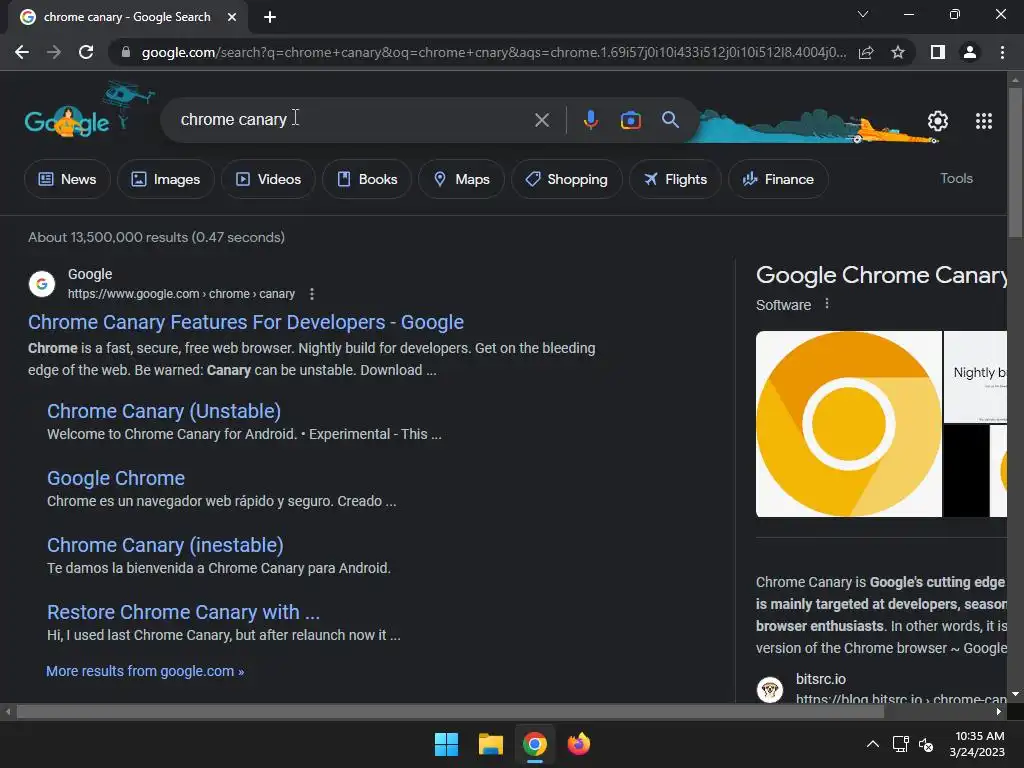This screenshot has height=768, width=1024.
Task: Click the scroll right arrow on horizontal scrollbar
Action: [x=999, y=712]
